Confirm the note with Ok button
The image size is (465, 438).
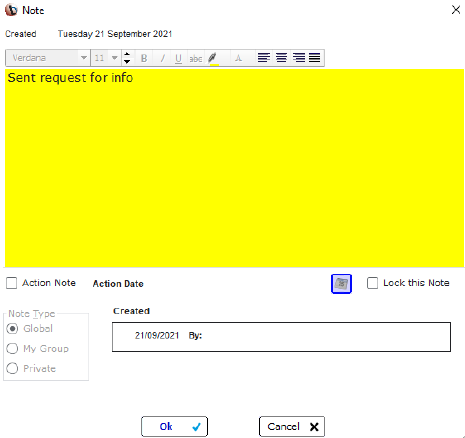174,426
